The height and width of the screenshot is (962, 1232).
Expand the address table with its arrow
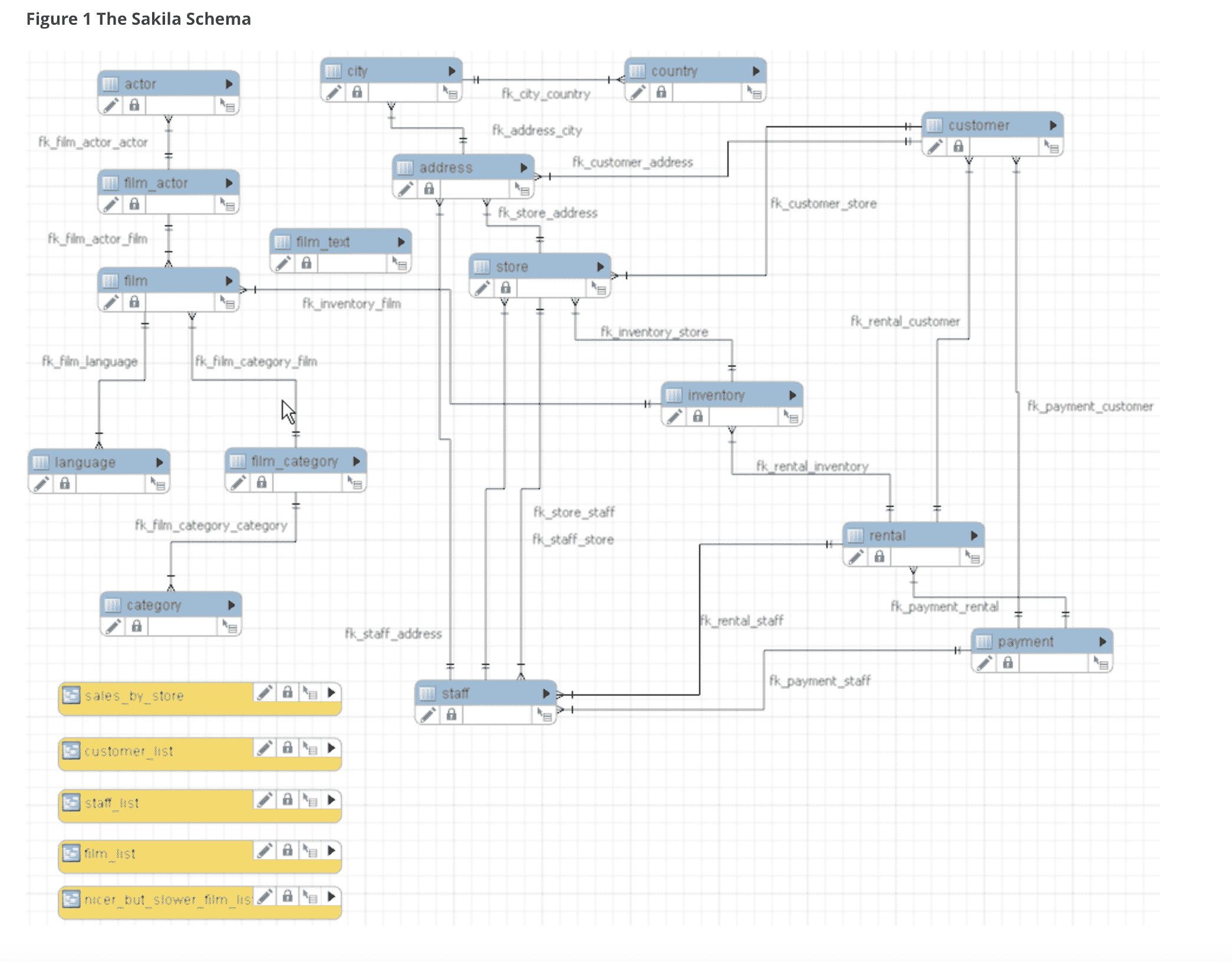pyautogui.click(x=523, y=168)
